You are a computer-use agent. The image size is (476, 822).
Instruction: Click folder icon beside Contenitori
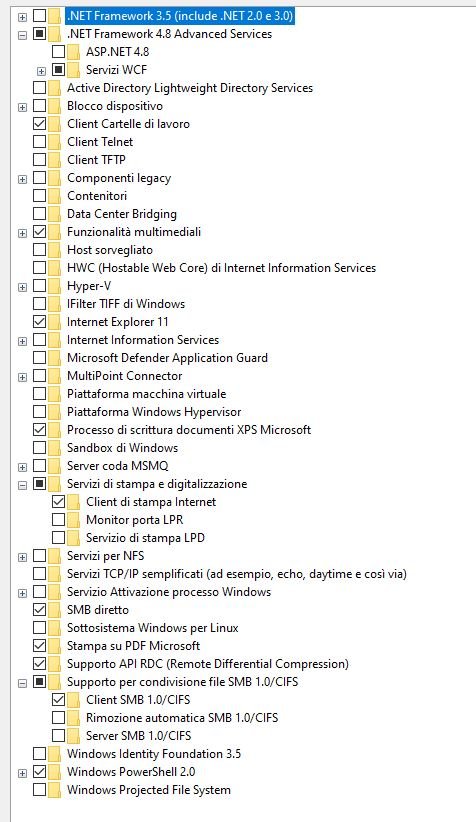coord(55,196)
